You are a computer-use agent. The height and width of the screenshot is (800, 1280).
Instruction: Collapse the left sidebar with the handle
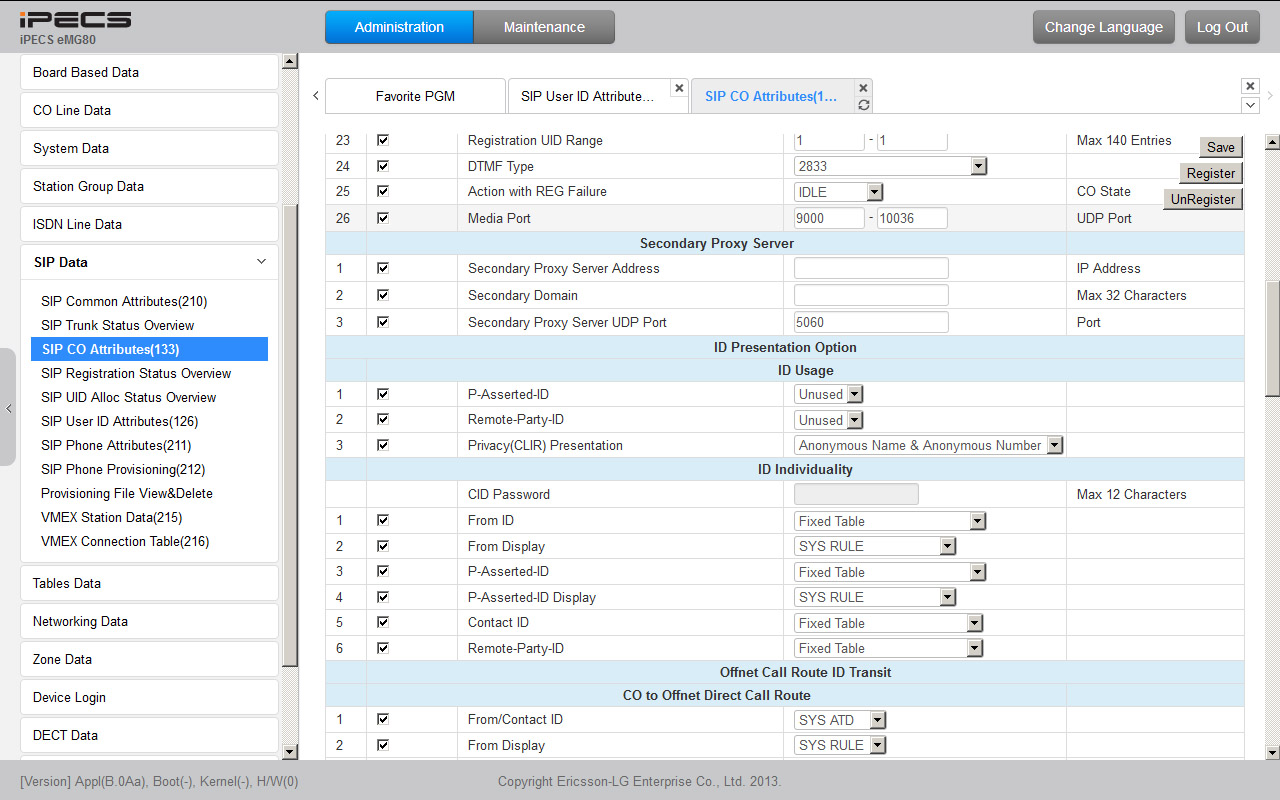8,408
